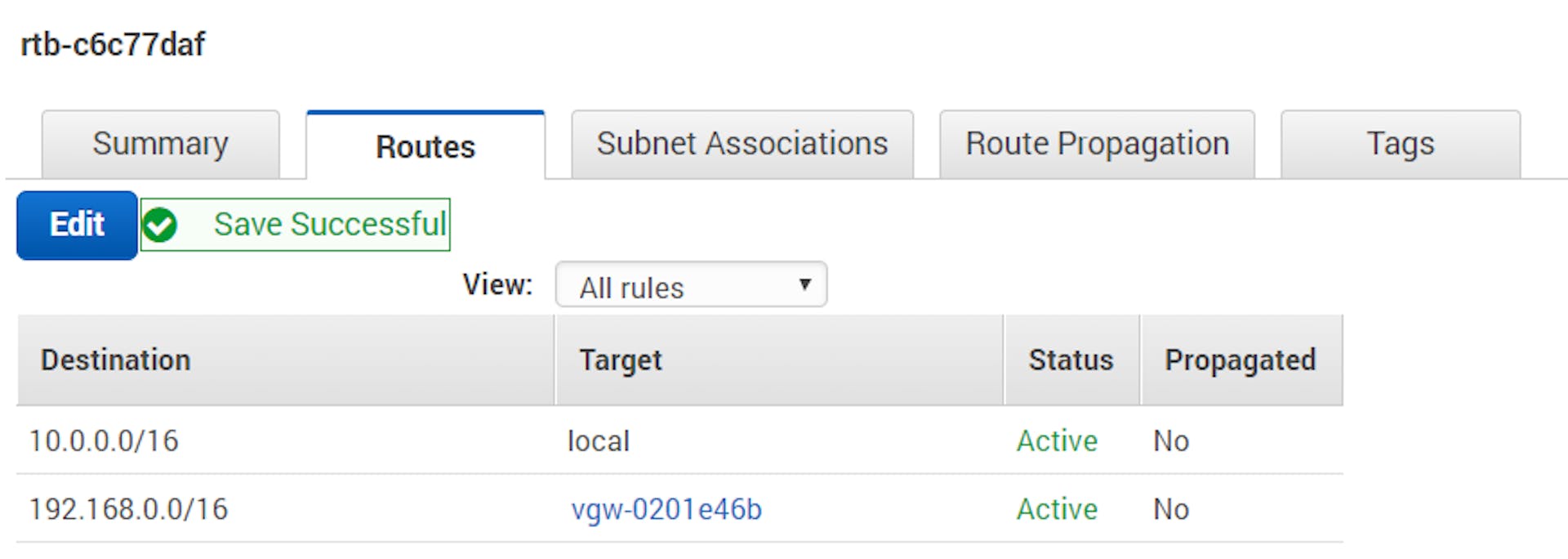Switch to the Summary tab
Image resolution: width=1568 pixels, height=559 pixels.
tap(160, 145)
